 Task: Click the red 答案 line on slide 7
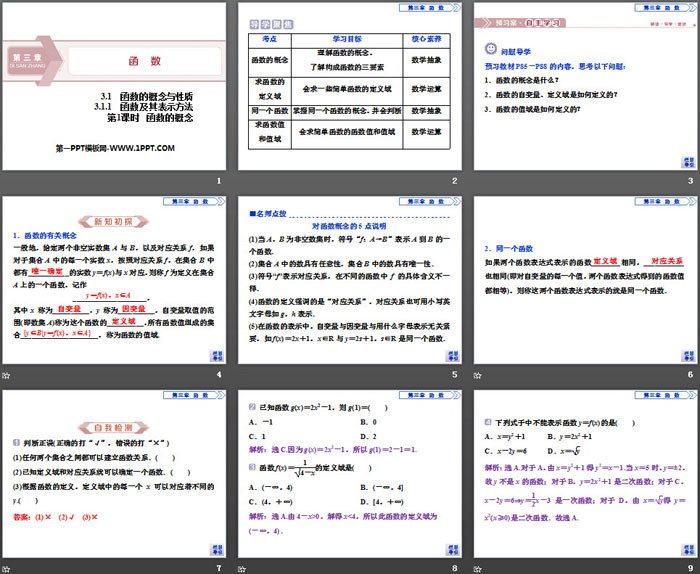click(x=55, y=517)
